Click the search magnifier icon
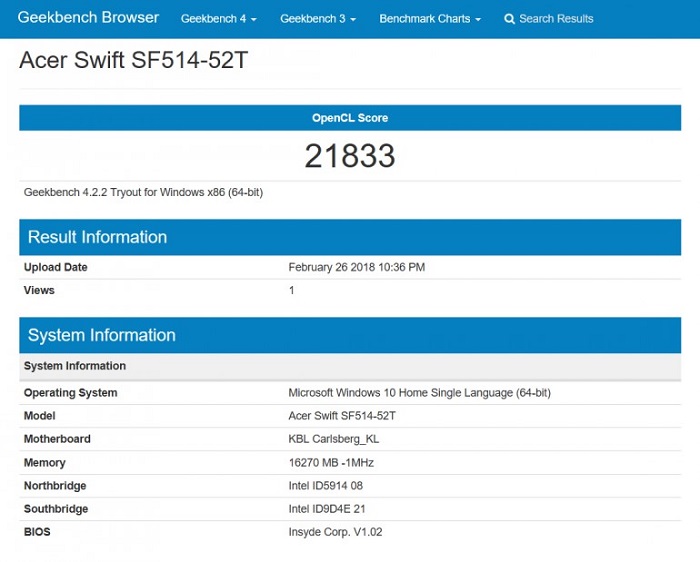The height and width of the screenshot is (562, 700). coord(510,19)
